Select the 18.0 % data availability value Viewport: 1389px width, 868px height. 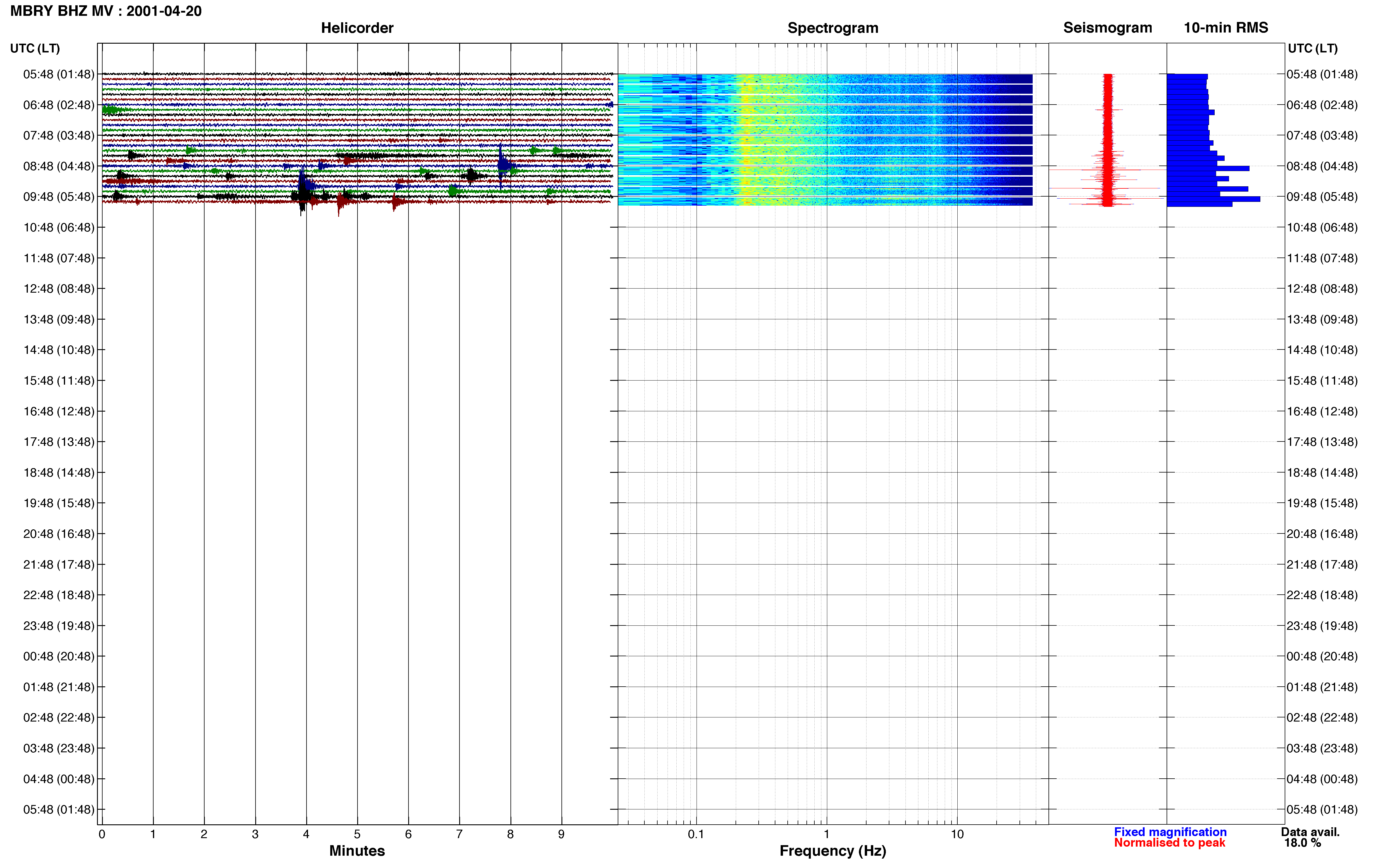[1302, 843]
